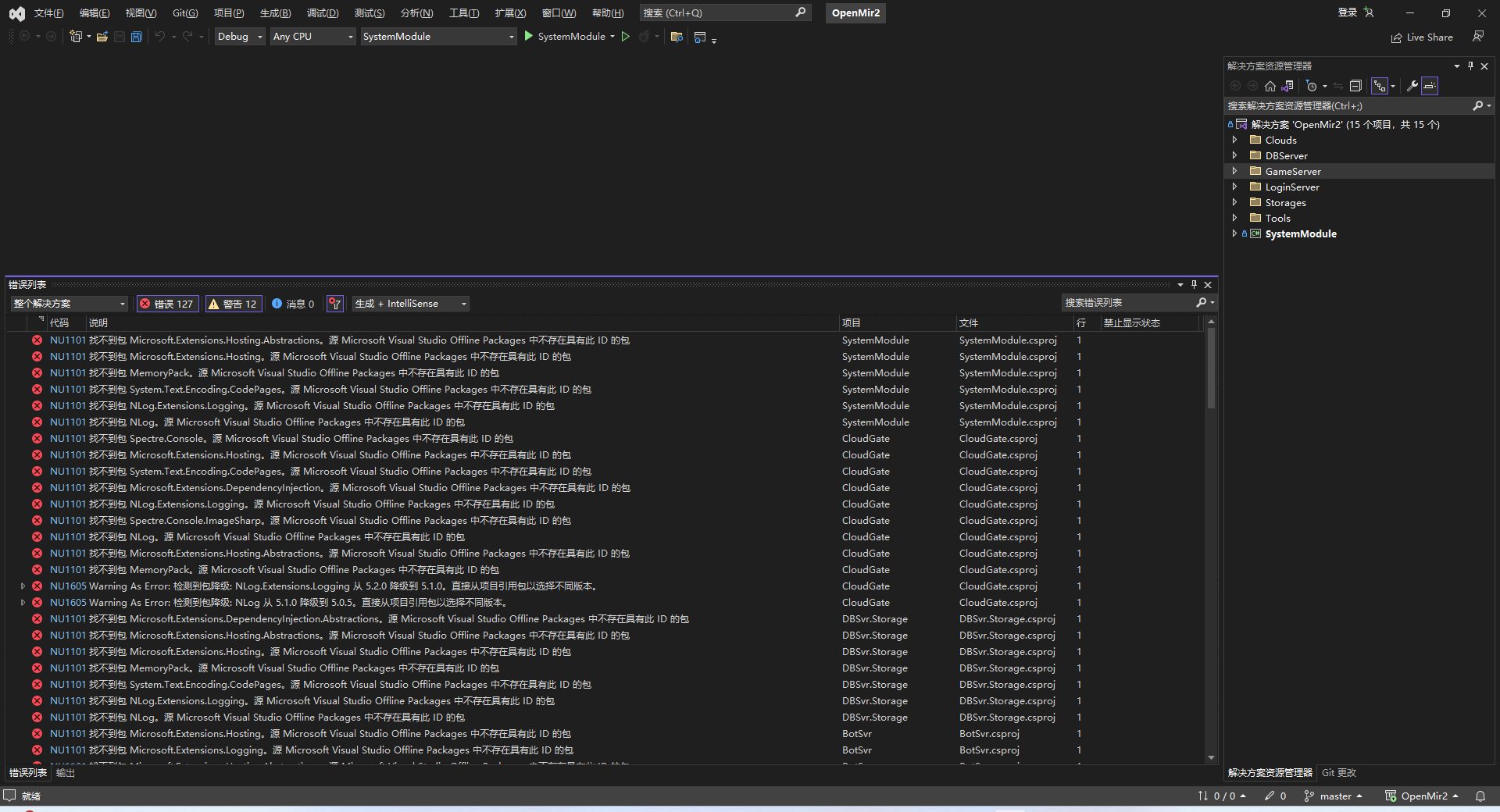This screenshot has height=812, width=1500.
Task: Open the 生成(B) Build menu
Action: 275,13
